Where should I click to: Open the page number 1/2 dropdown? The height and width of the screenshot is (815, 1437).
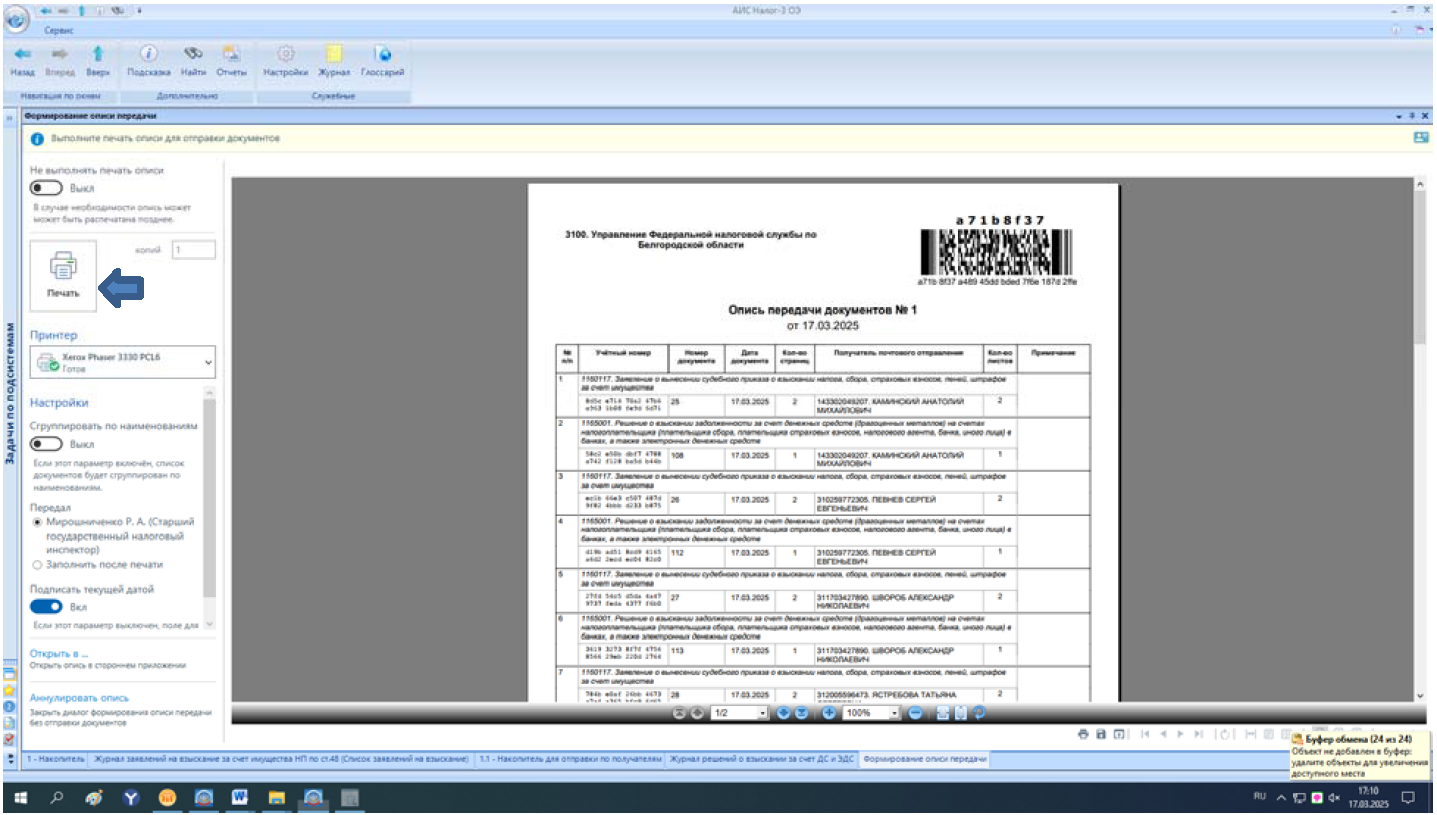pos(763,713)
